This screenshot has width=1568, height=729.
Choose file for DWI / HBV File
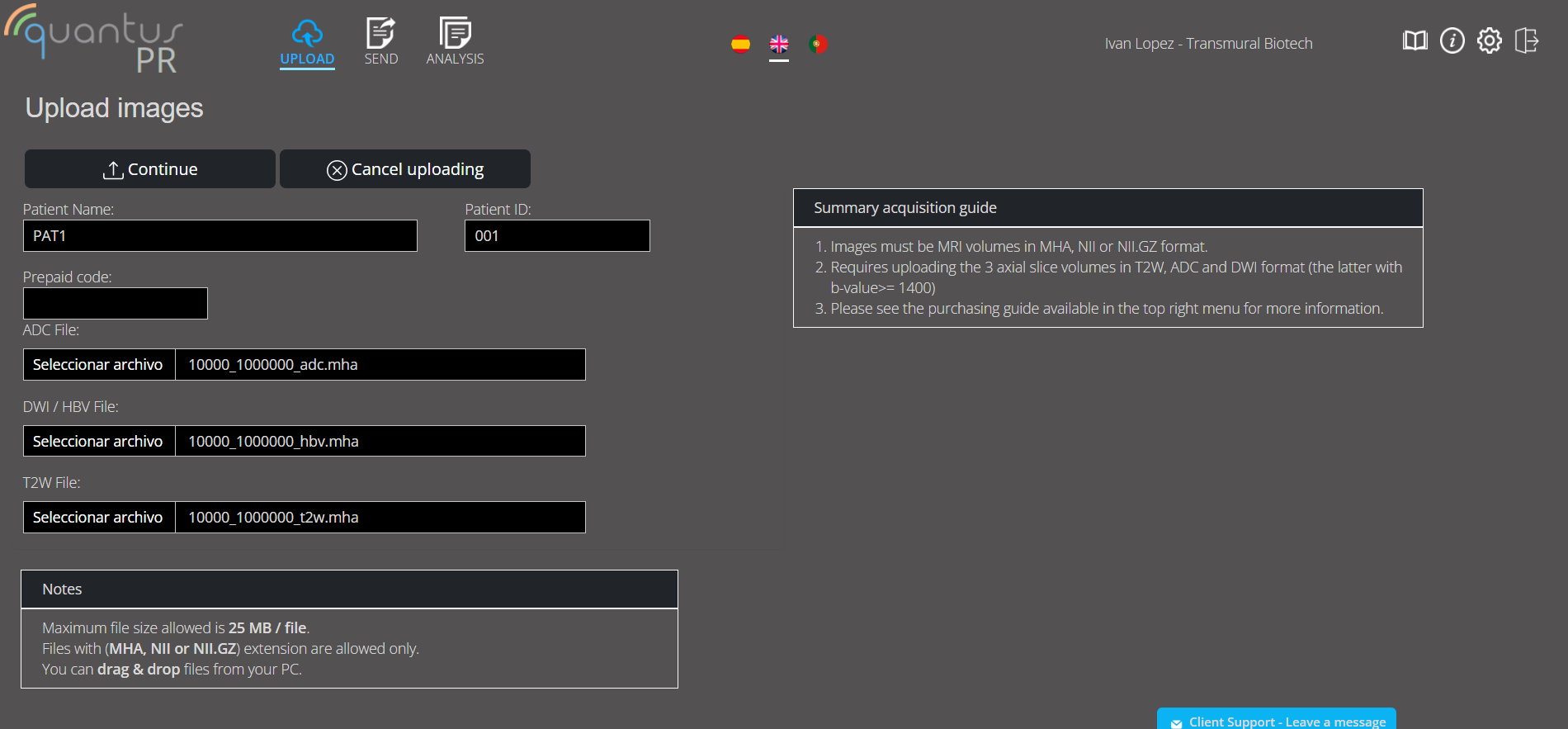pyautogui.click(x=98, y=442)
